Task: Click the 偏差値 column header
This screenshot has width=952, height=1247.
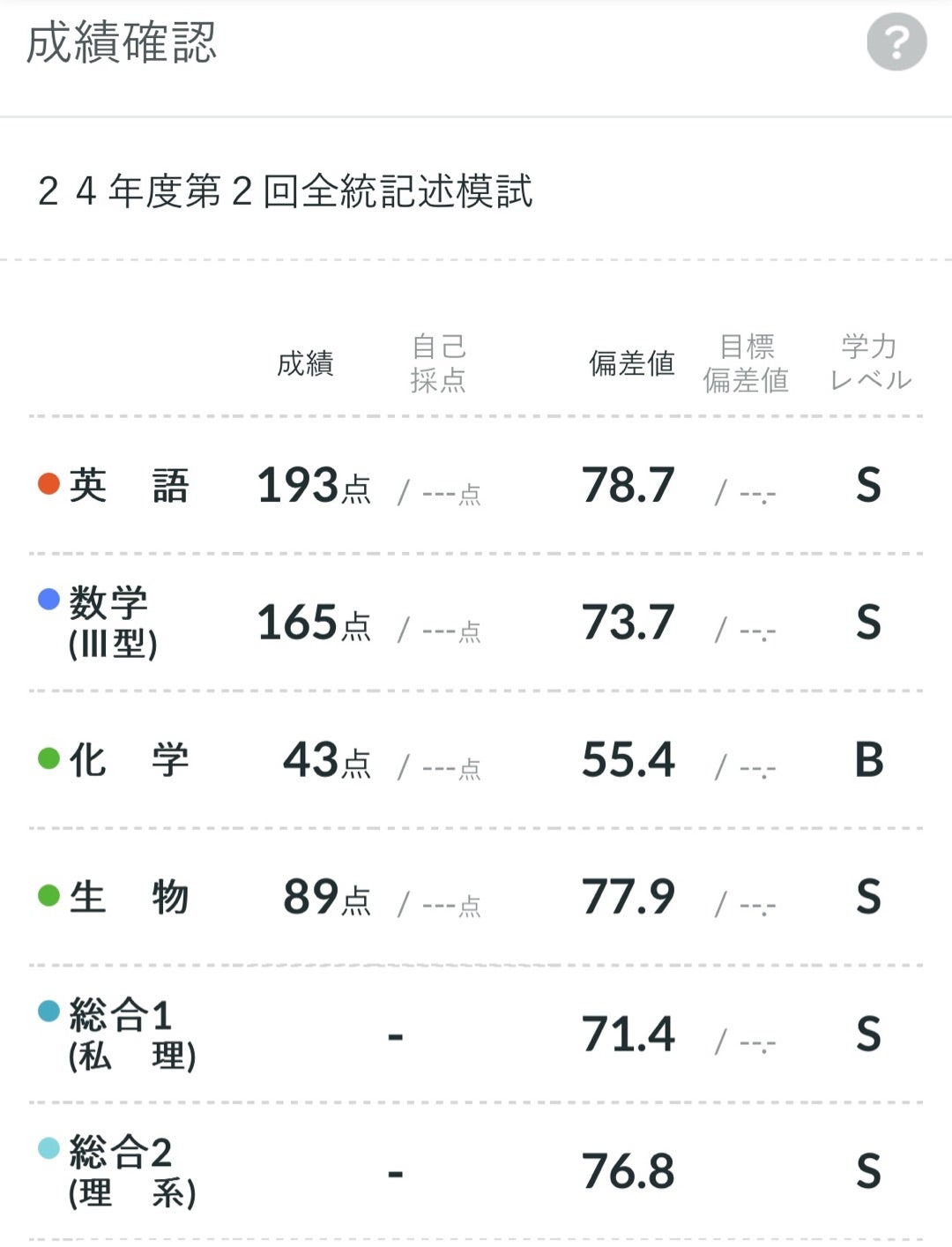Action: point(631,363)
